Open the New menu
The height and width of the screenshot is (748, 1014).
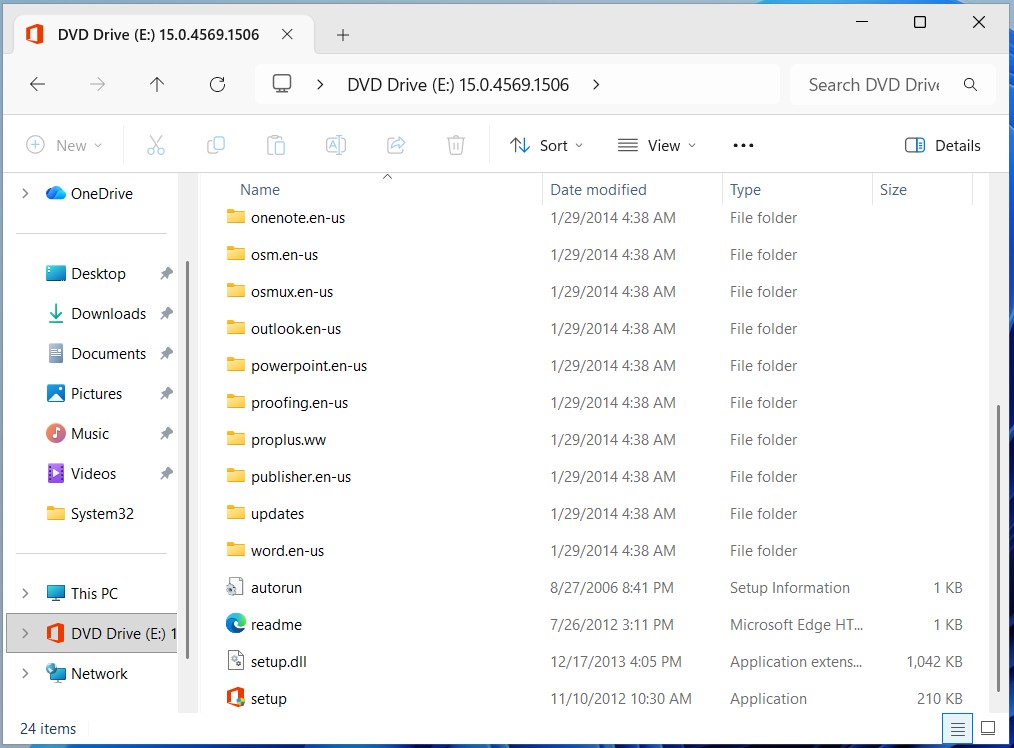pyautogui.click(x=64, y=145)
